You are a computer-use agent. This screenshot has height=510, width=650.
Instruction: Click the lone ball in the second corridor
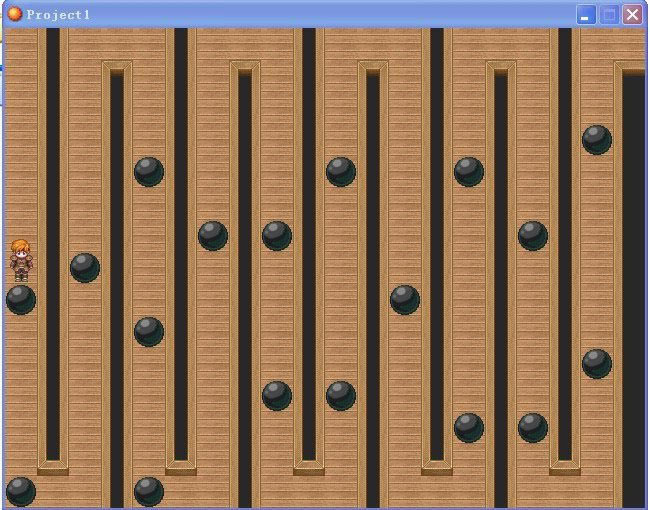(x=85, y=267)
